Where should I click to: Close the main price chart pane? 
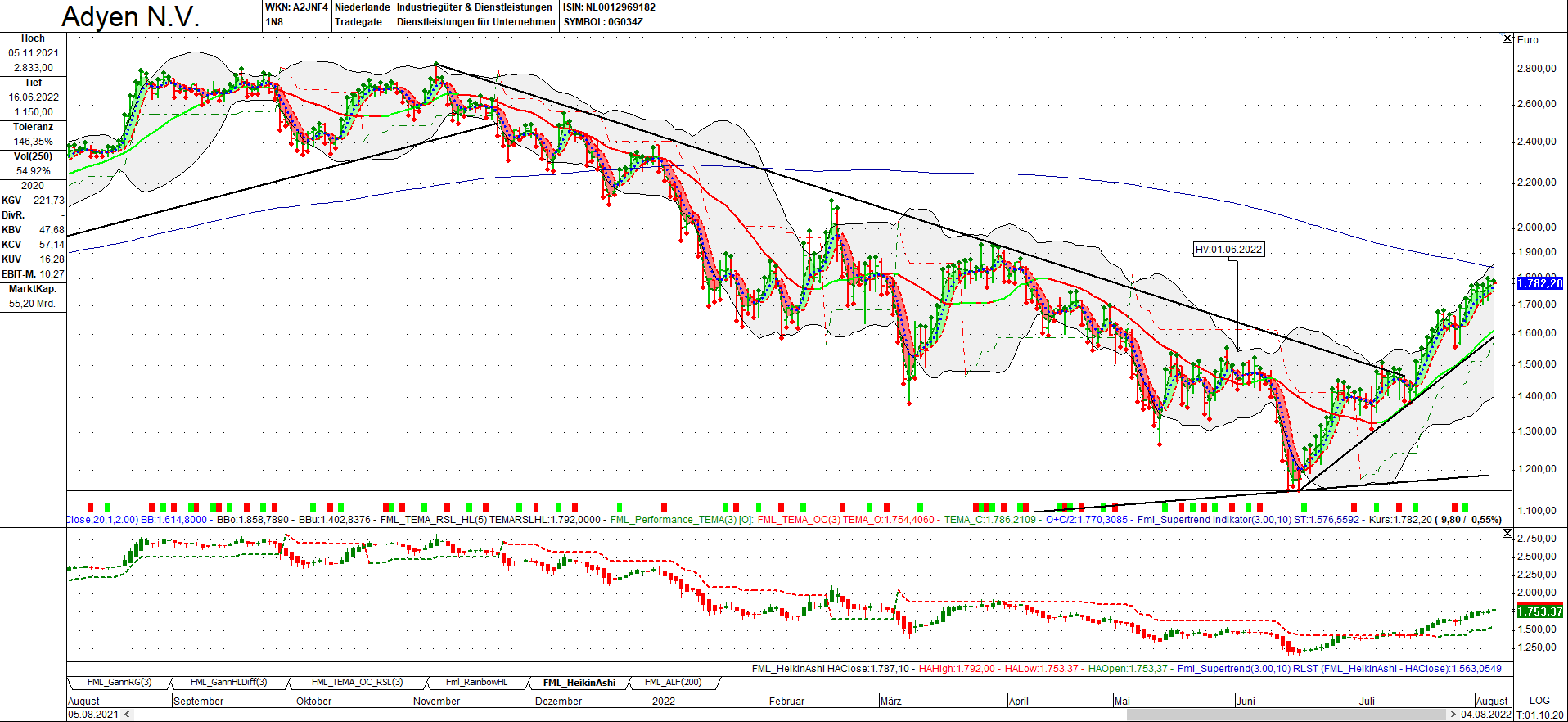pos(1507,38)
